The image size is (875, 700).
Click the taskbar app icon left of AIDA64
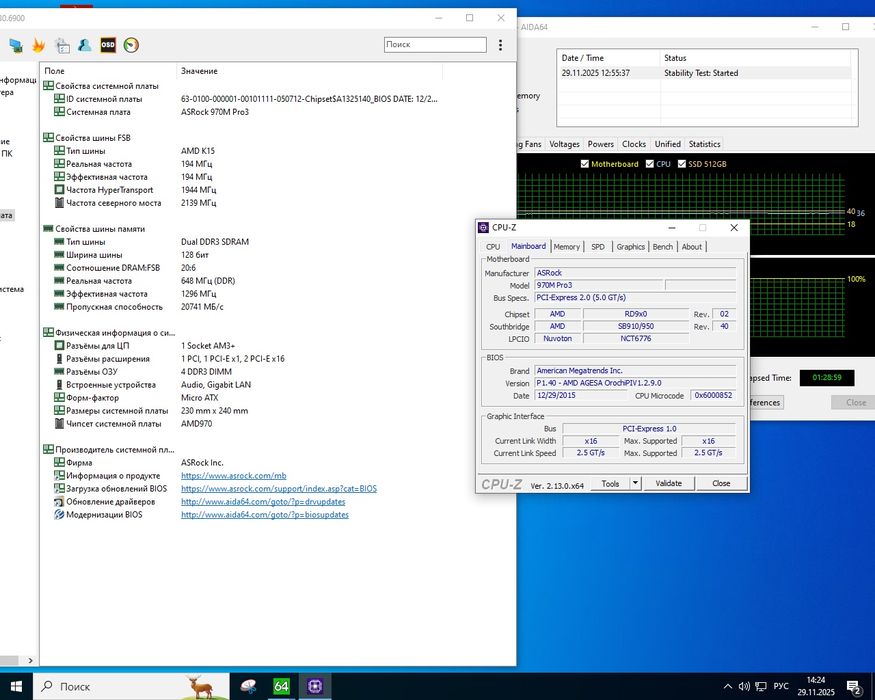(248, 686)
